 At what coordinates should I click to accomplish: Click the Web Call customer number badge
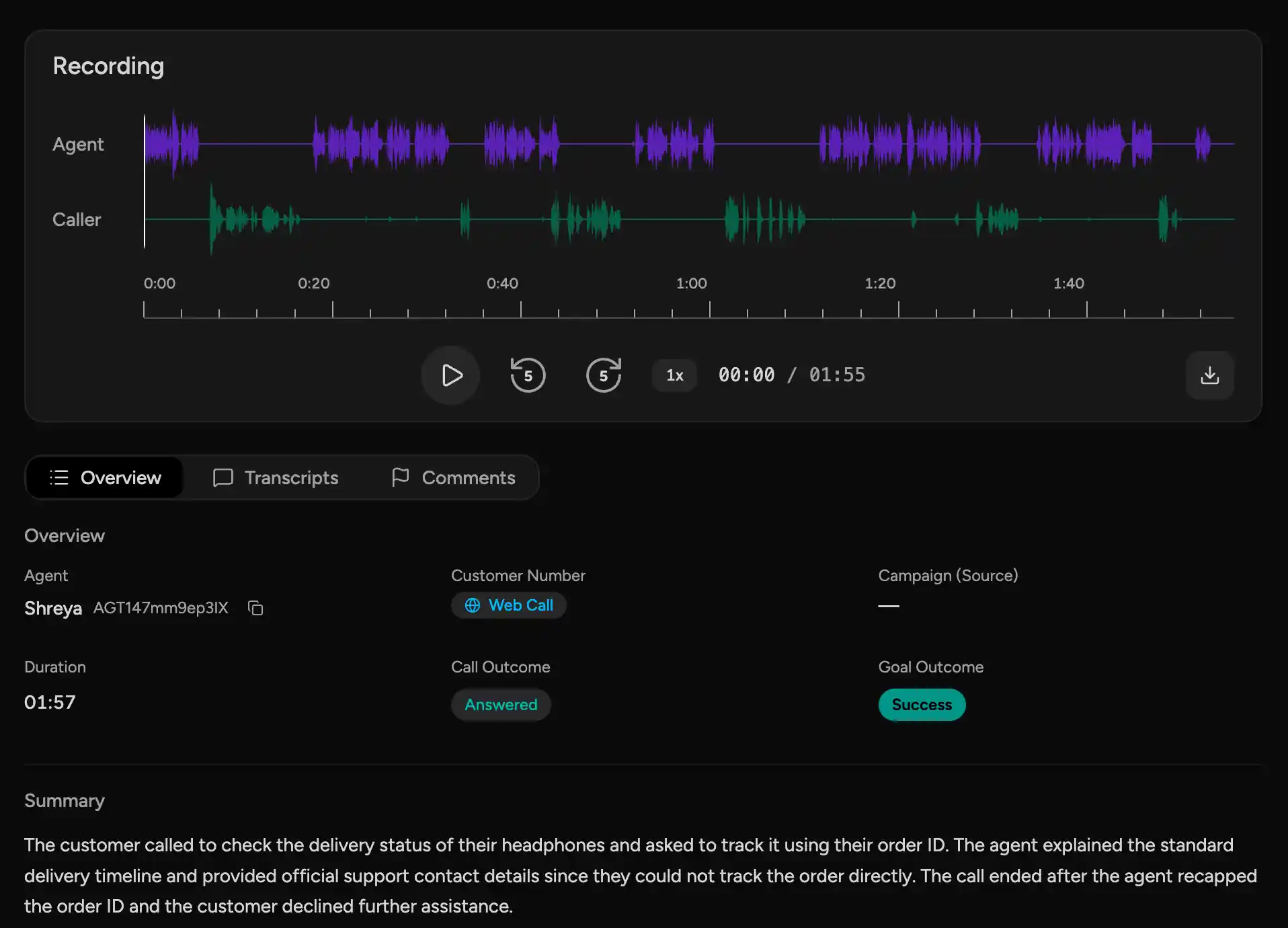508,605
